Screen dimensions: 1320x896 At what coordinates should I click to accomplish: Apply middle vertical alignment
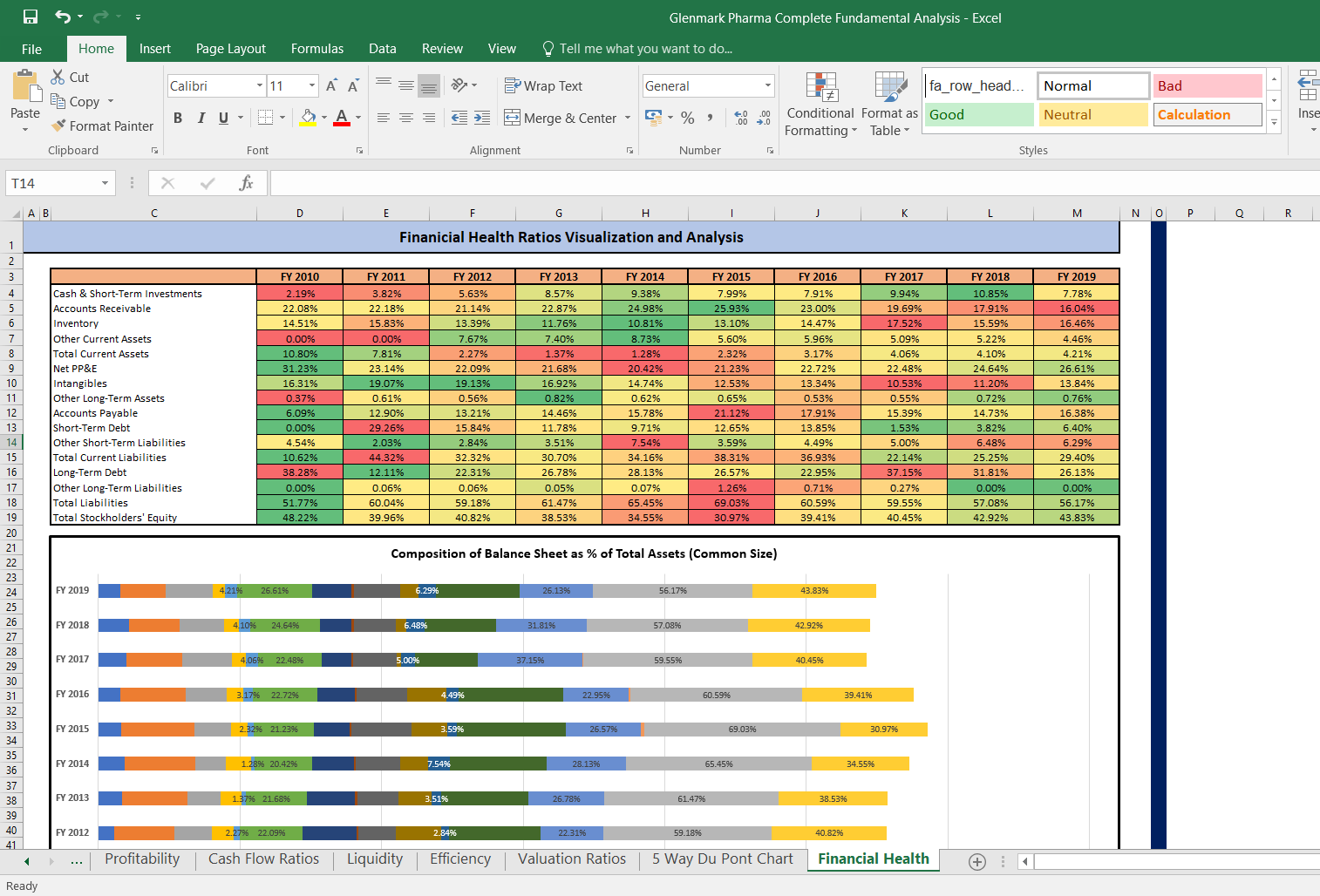pos(406,85)
